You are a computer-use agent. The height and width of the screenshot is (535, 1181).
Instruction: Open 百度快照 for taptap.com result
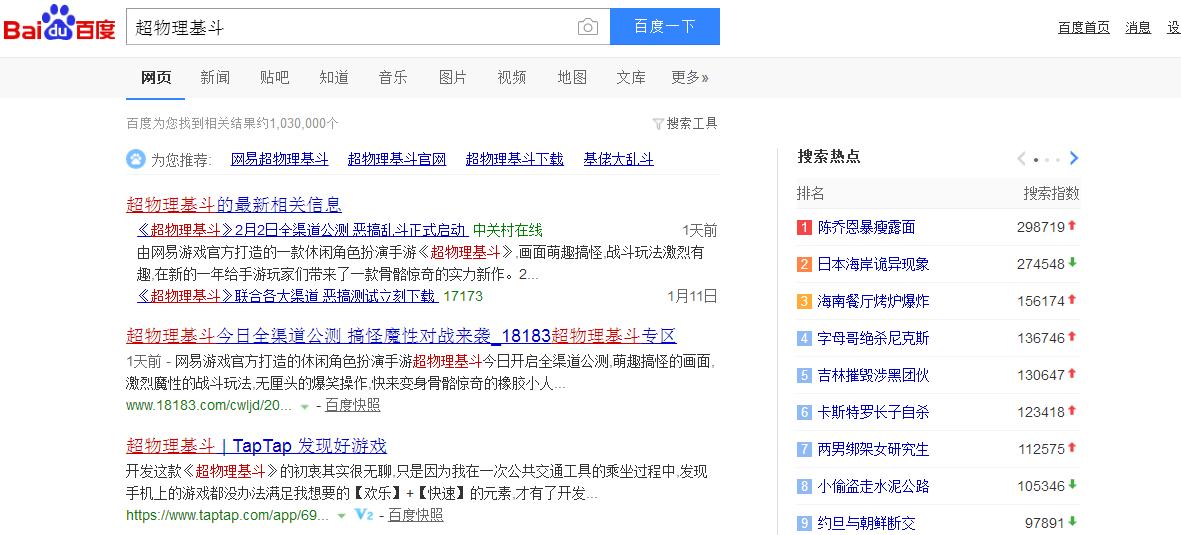(x=416, y=515)
